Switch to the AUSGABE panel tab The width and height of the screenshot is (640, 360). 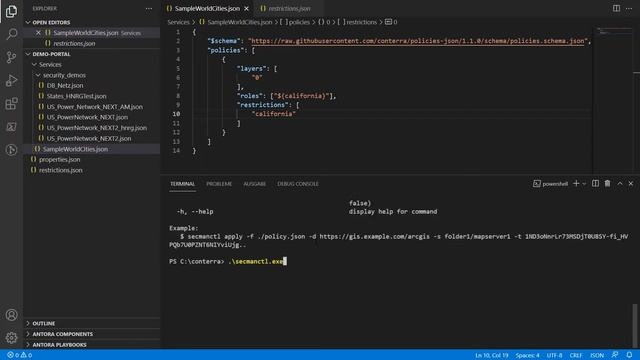(x=255, y=184)
